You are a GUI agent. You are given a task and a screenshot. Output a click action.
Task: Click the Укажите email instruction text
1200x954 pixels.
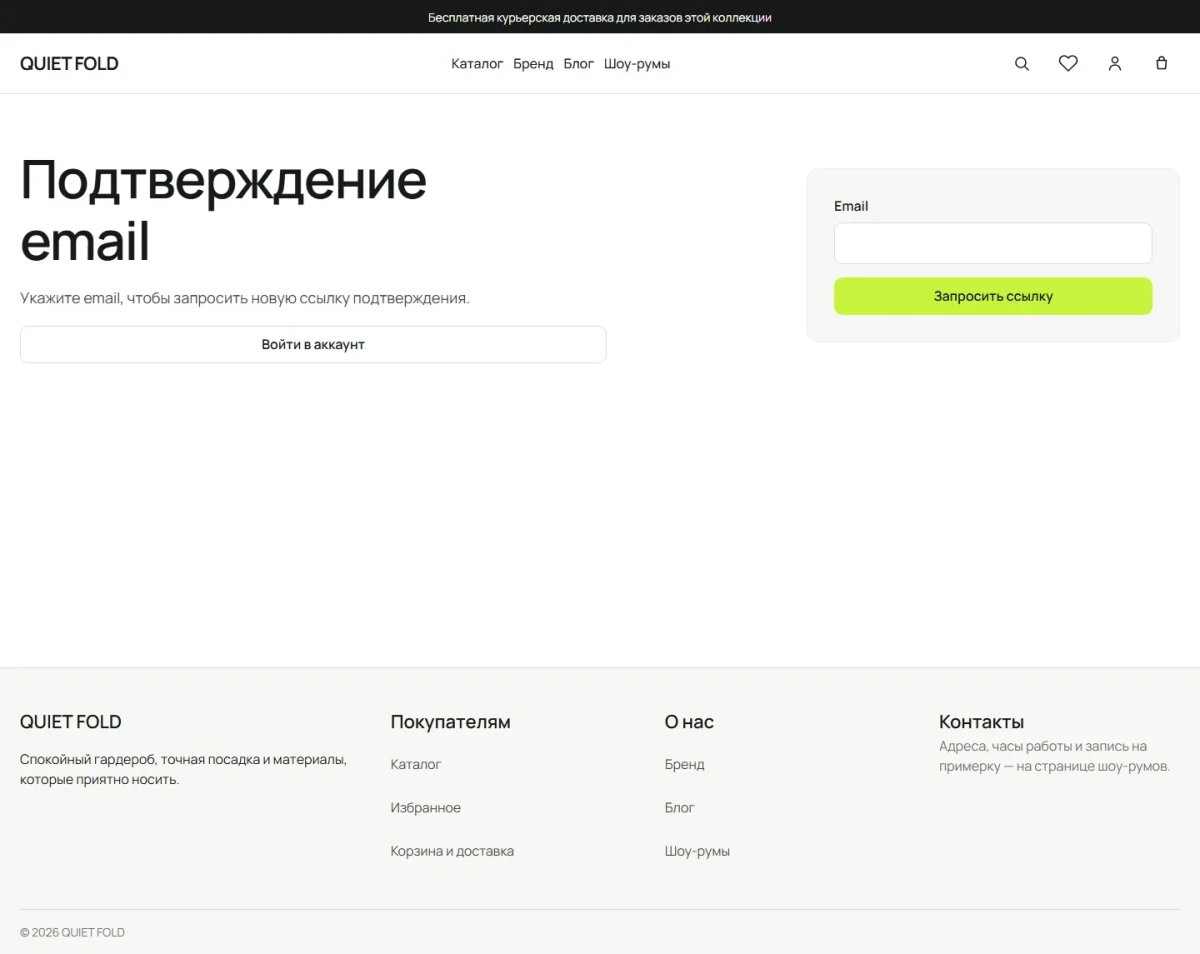tap(245, 298)
